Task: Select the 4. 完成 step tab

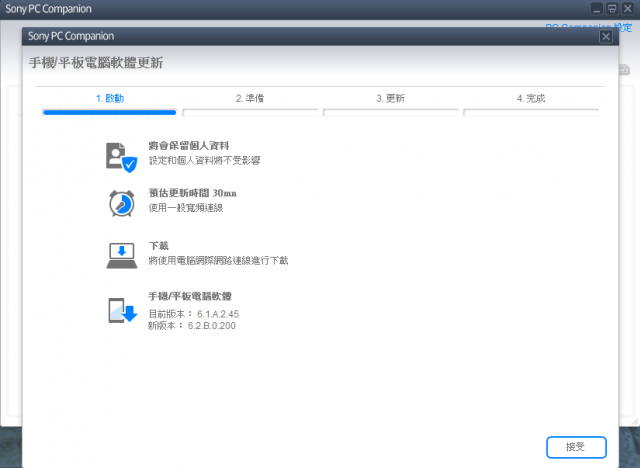Action: coord(531,98)
